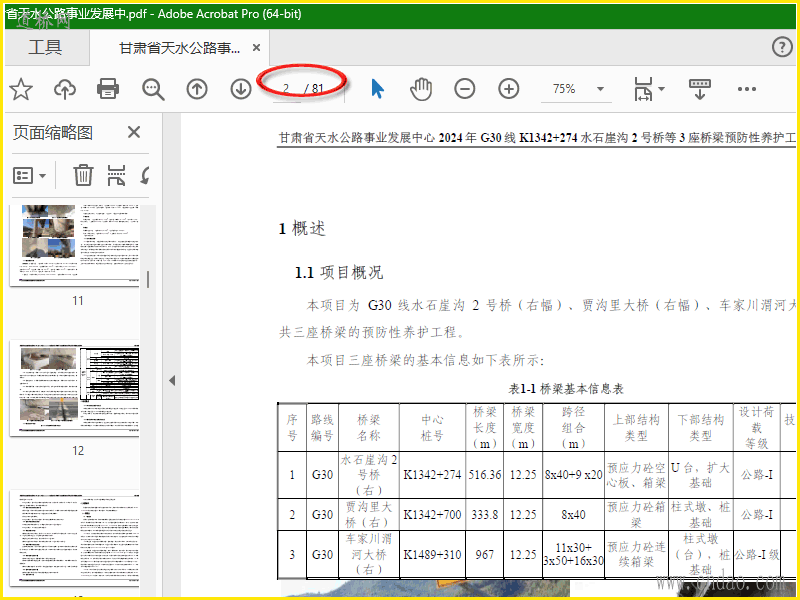
Task: Open the 工具 tab
Action: (45, 47)
